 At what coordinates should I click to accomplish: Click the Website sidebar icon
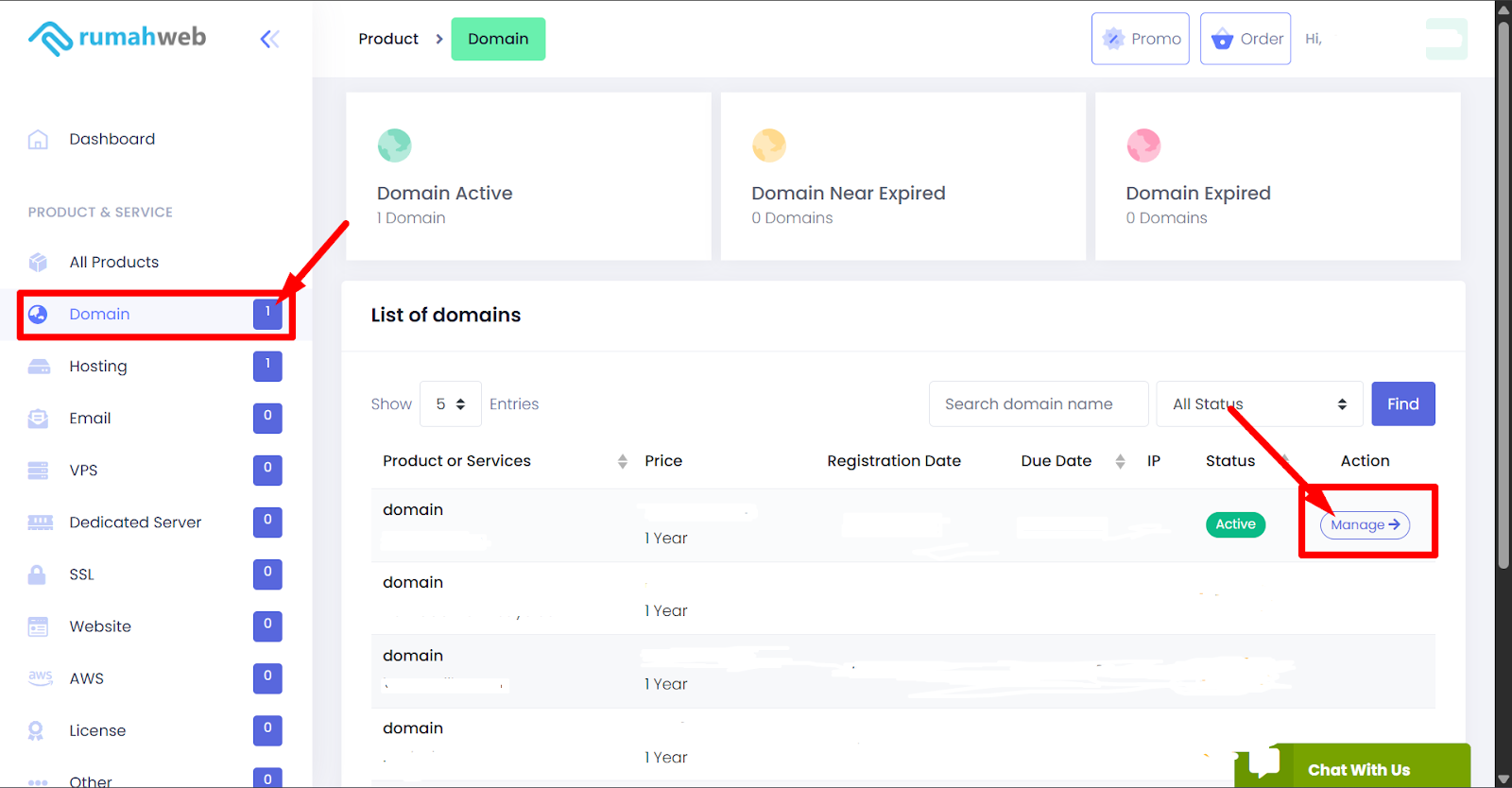(38, 626)
